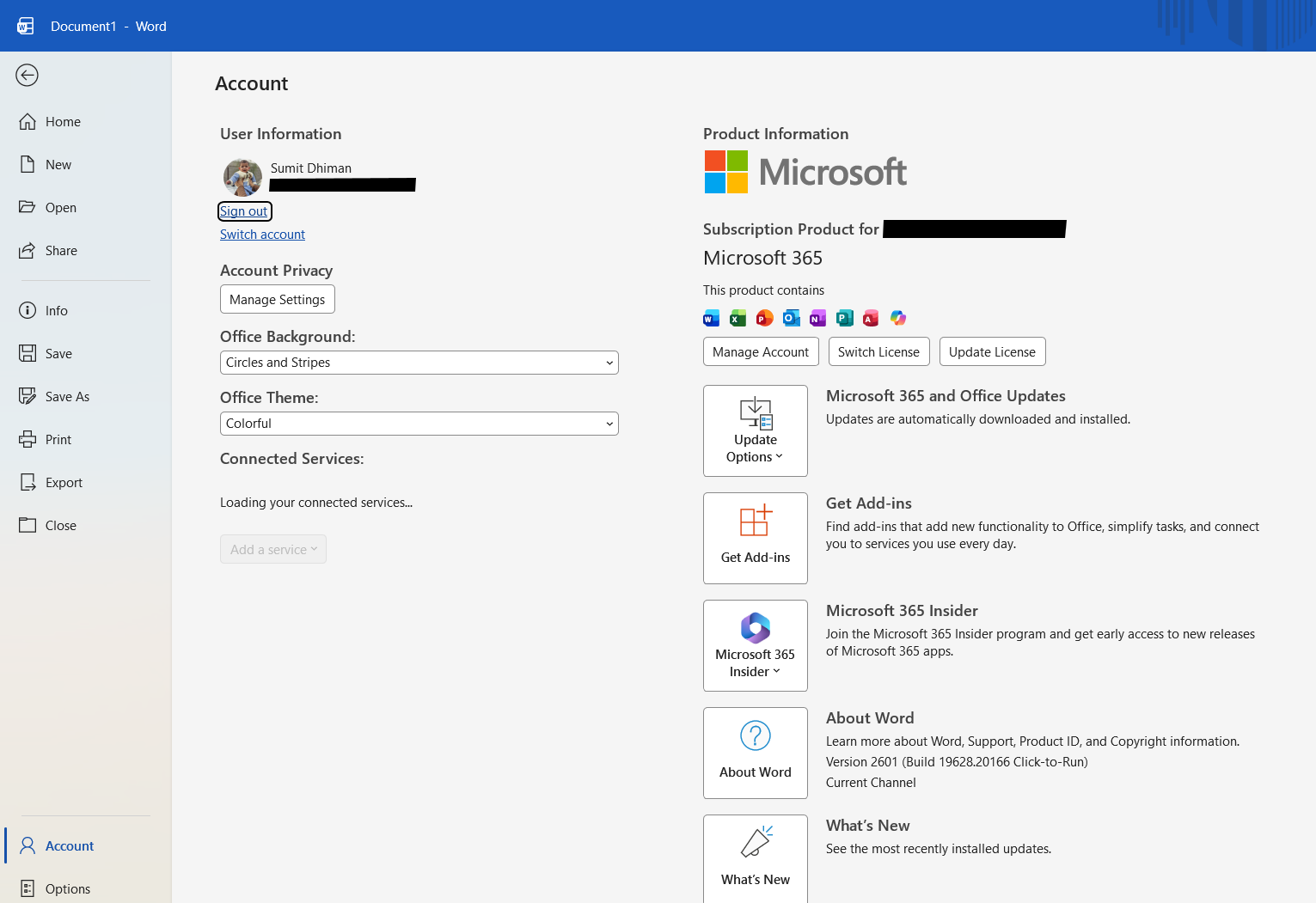The height and width of the screenshot is (903, 1316).
Task: Click the Access app icon in product list
Action: pyautogui.click(x=871, y=318)
